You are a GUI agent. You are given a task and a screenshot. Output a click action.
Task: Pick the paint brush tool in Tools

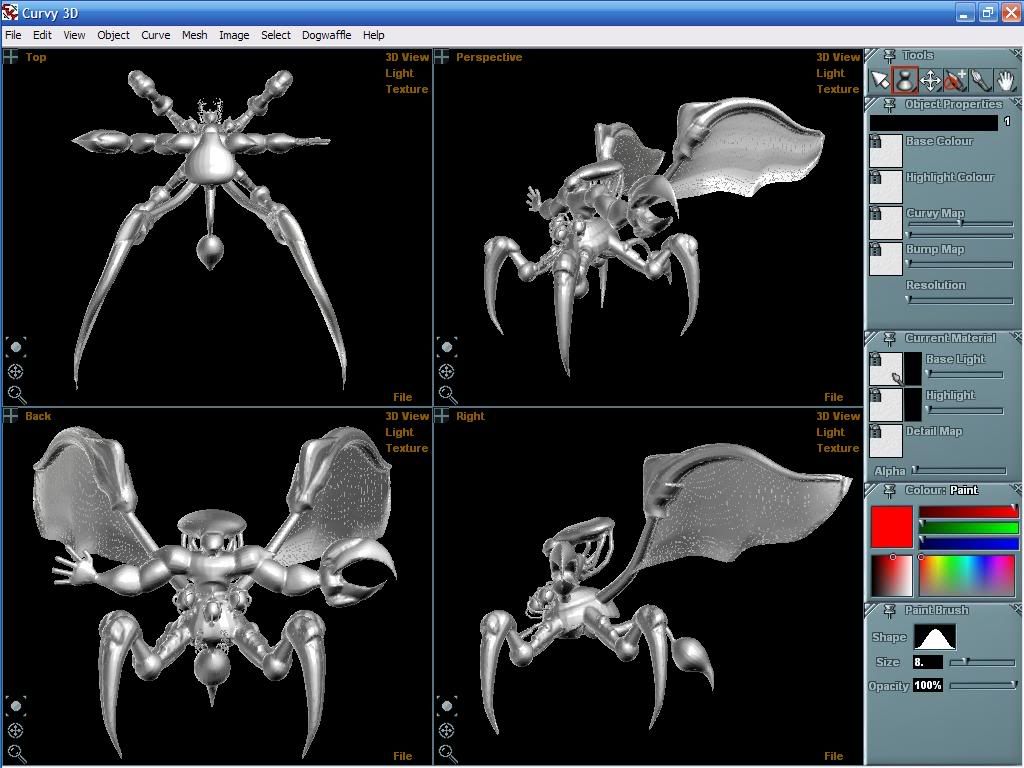(x=981, y=80)
